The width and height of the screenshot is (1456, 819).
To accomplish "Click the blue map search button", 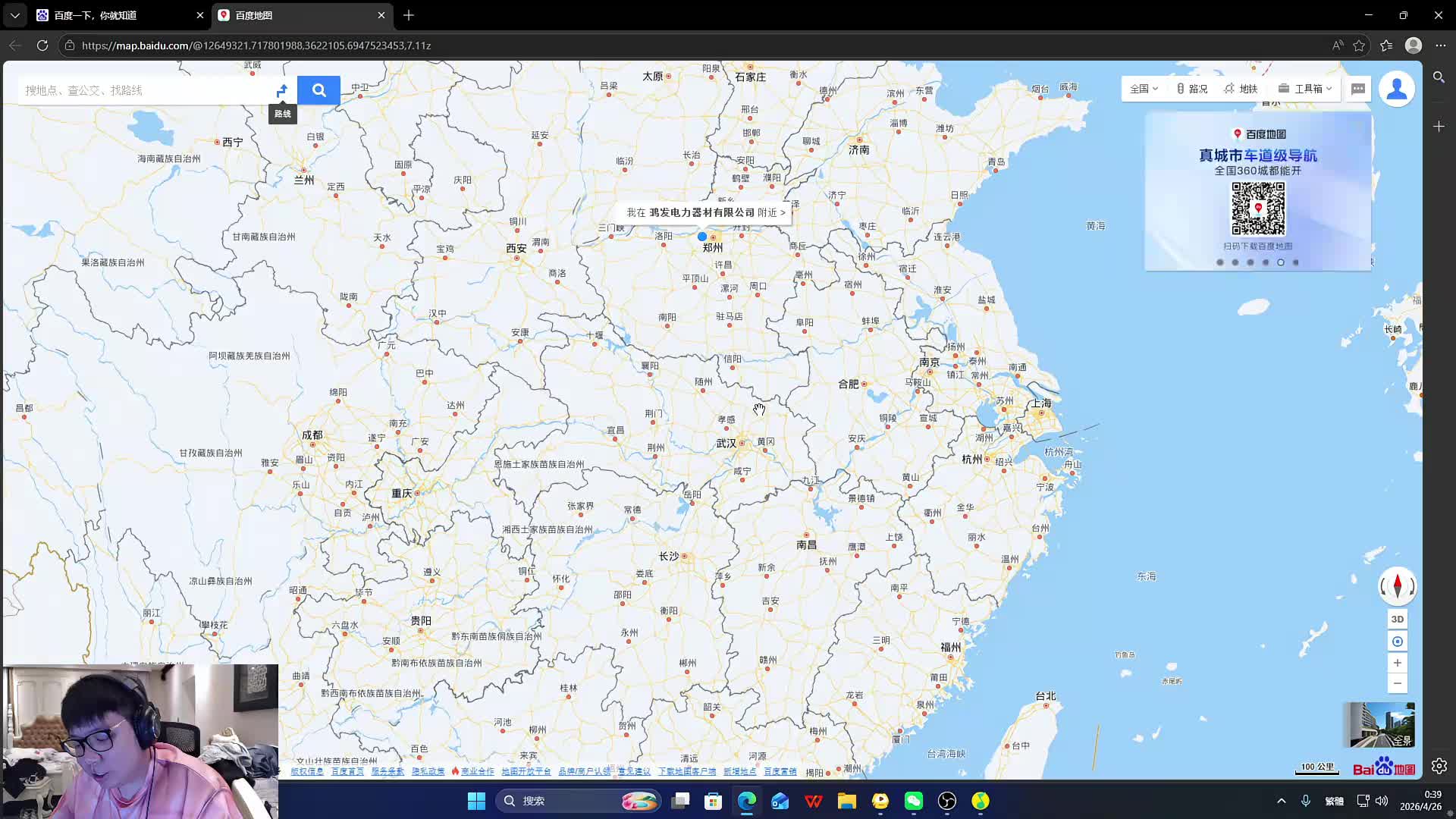I will [318, 90].
